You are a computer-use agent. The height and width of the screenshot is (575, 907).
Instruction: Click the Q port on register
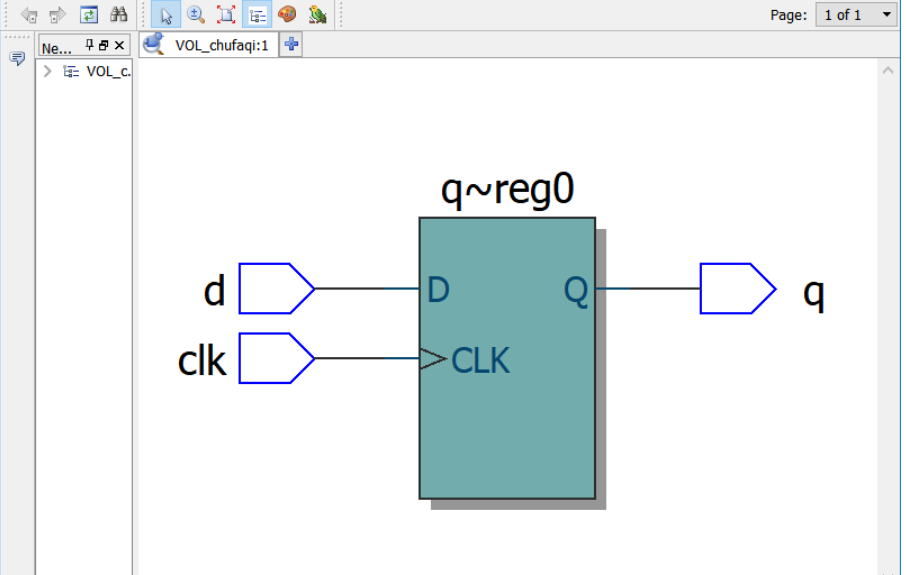(576, 290)
